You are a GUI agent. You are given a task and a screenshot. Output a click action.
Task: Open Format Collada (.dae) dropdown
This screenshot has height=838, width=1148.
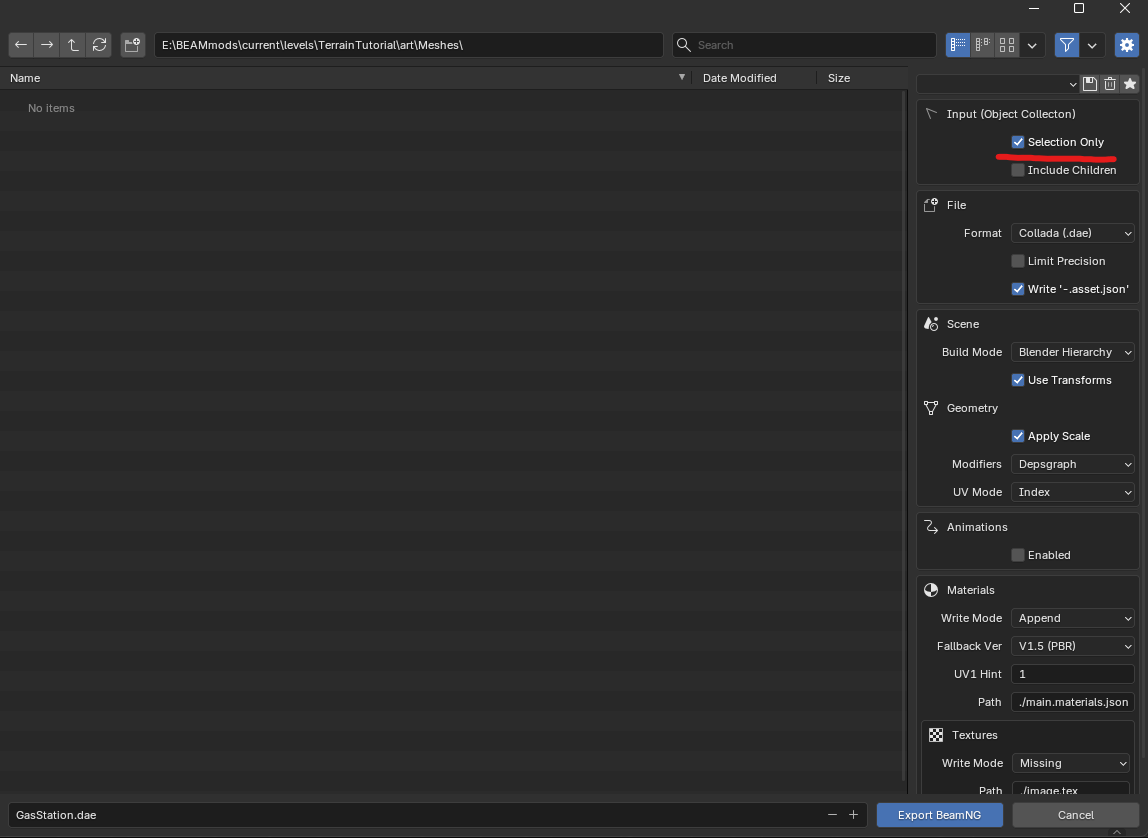point(1073,233)
